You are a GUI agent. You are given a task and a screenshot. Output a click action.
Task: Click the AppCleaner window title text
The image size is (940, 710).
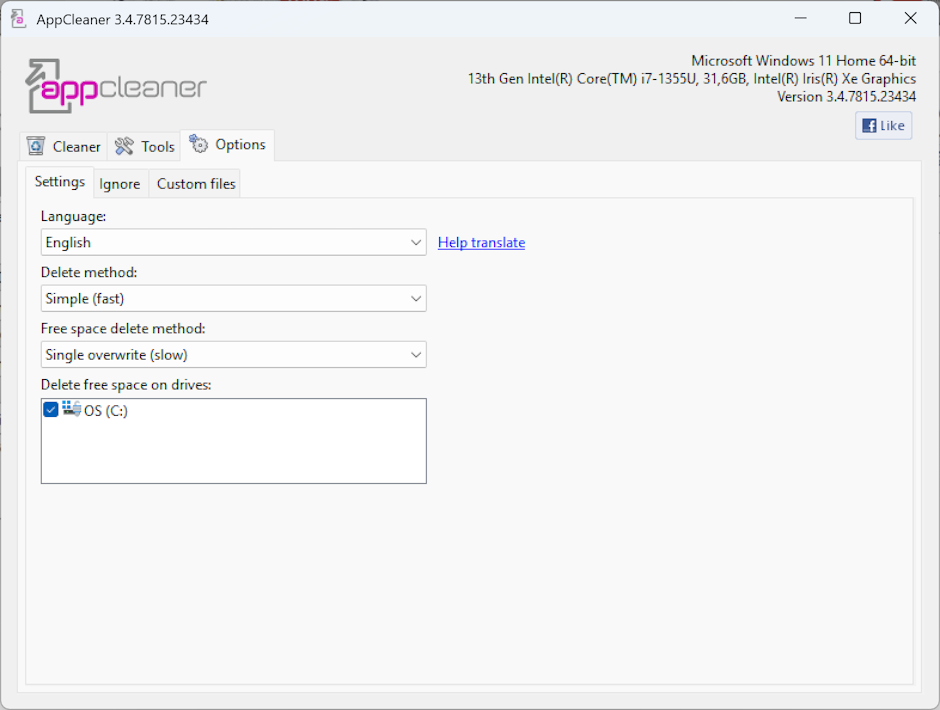122,19
